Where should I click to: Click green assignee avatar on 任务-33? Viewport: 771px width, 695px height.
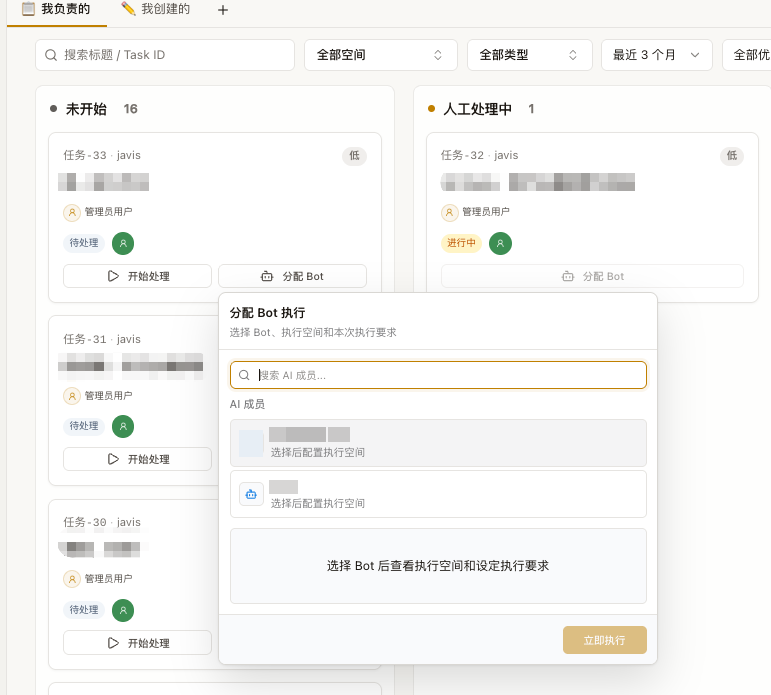pos(123,243)
